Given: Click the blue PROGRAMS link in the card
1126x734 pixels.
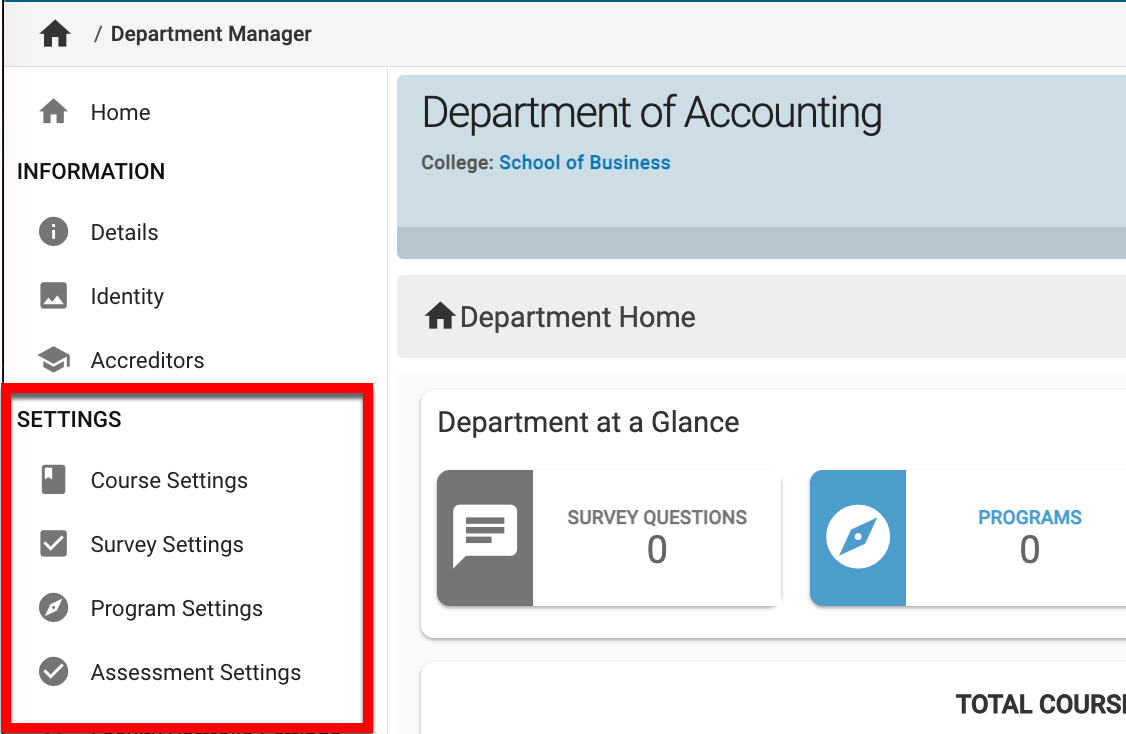Looking at the screenshot, I should [1029, 517].
